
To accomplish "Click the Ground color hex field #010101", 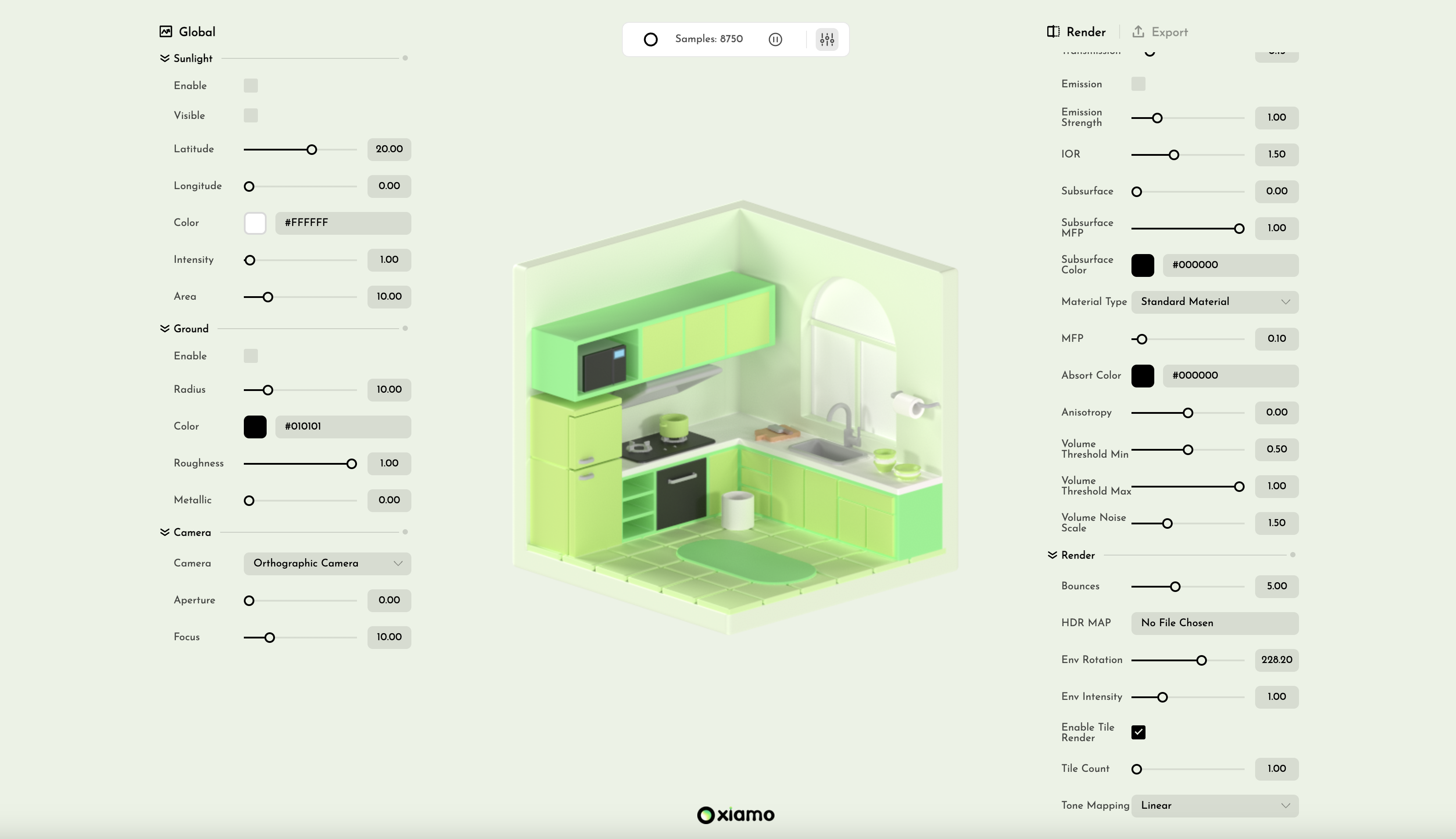I will click(343, 427).
